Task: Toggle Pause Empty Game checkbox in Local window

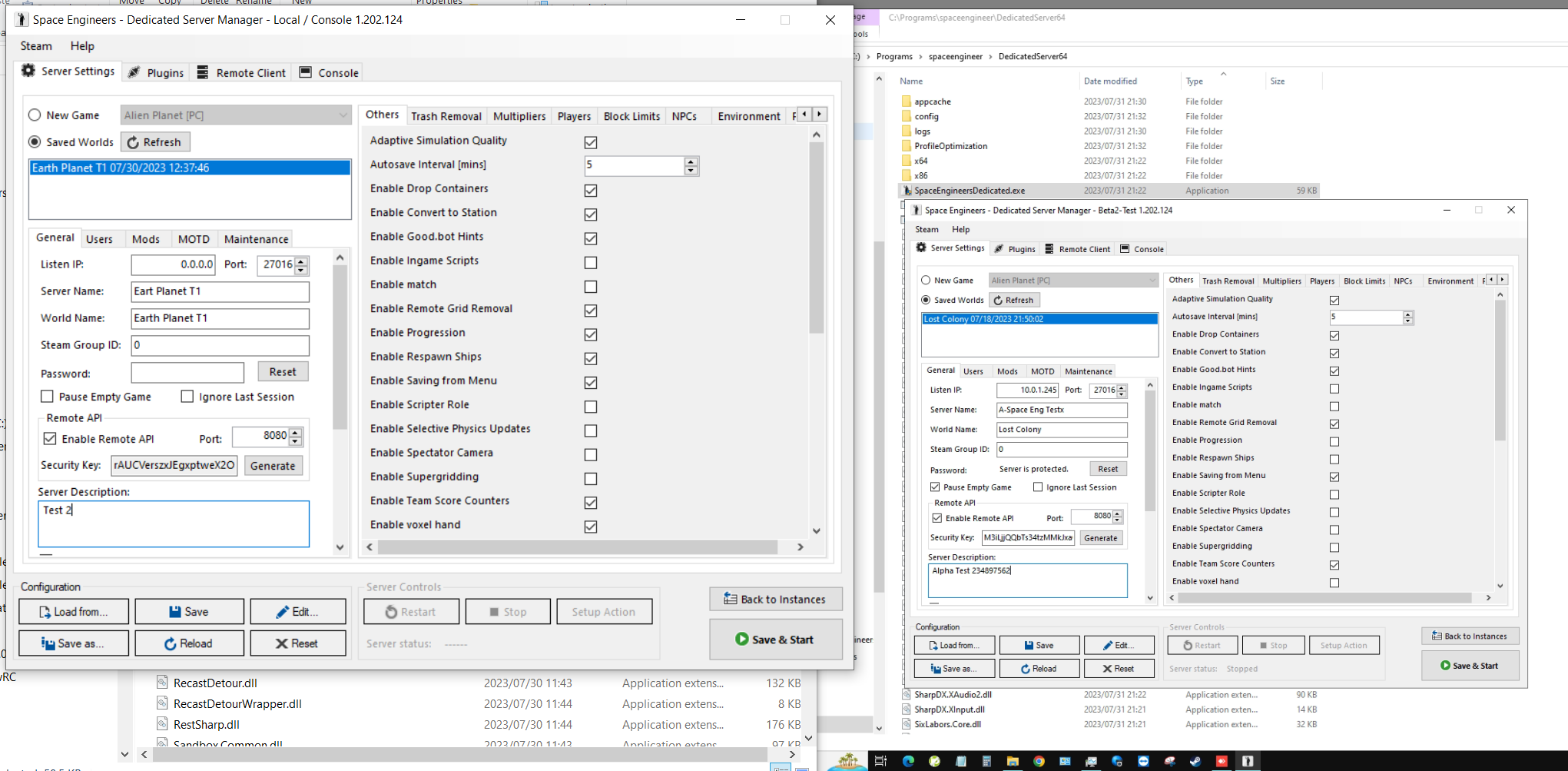Action: pyautogui.click(x=48, y=397)
